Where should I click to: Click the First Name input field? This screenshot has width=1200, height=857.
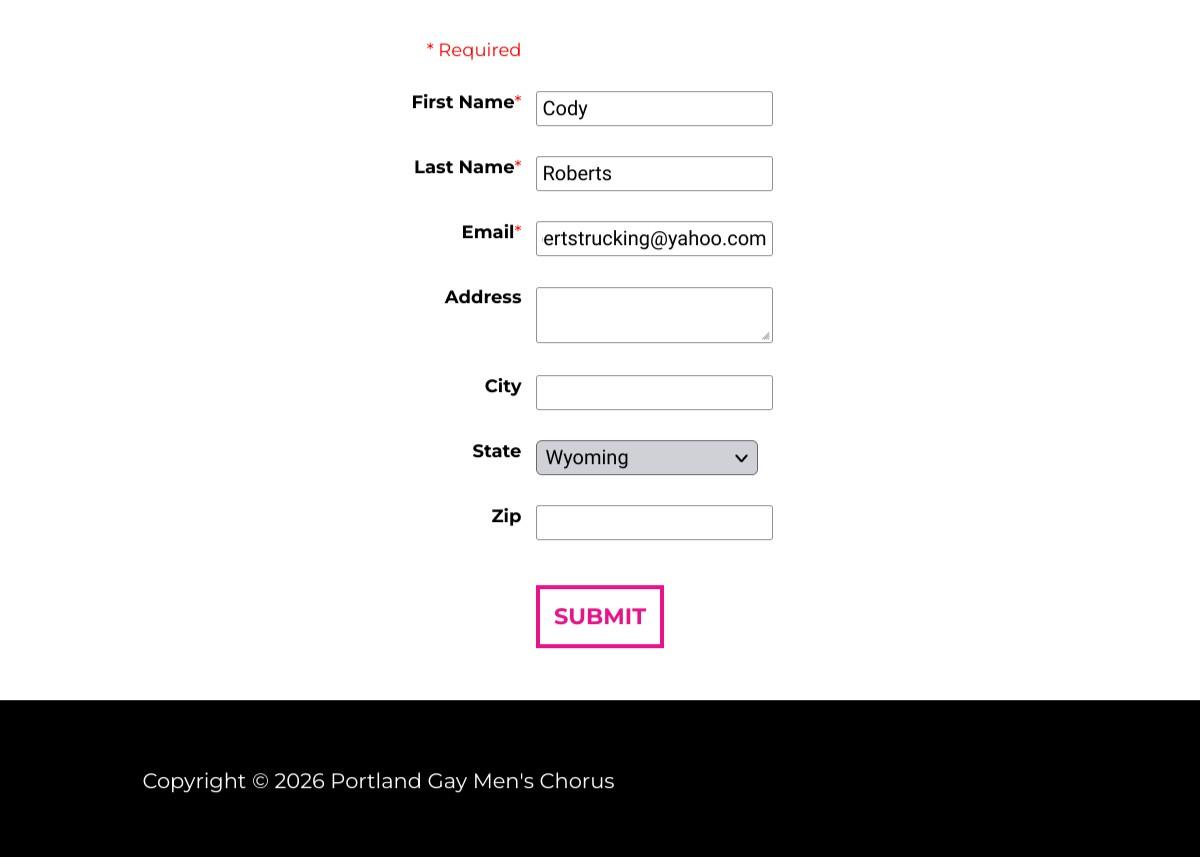654,109
